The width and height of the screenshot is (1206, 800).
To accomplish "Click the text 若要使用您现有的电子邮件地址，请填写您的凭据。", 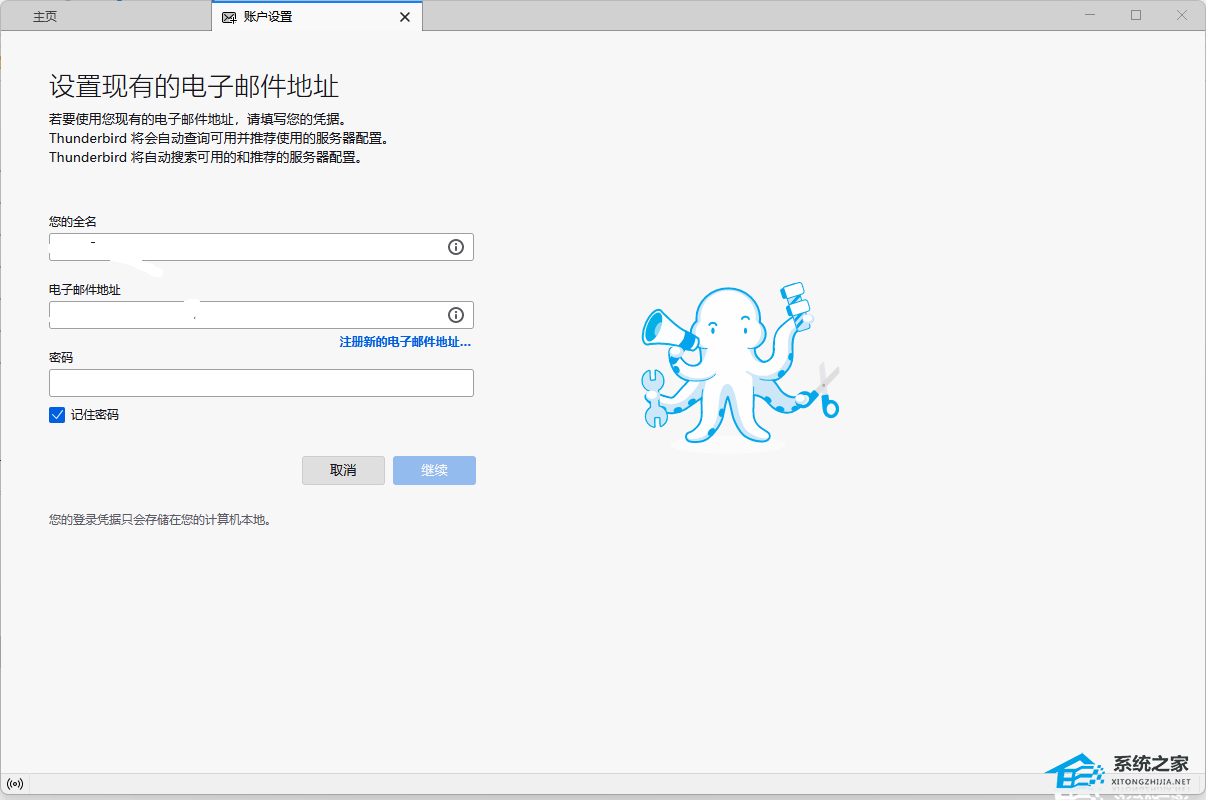I will click(198, 119).
